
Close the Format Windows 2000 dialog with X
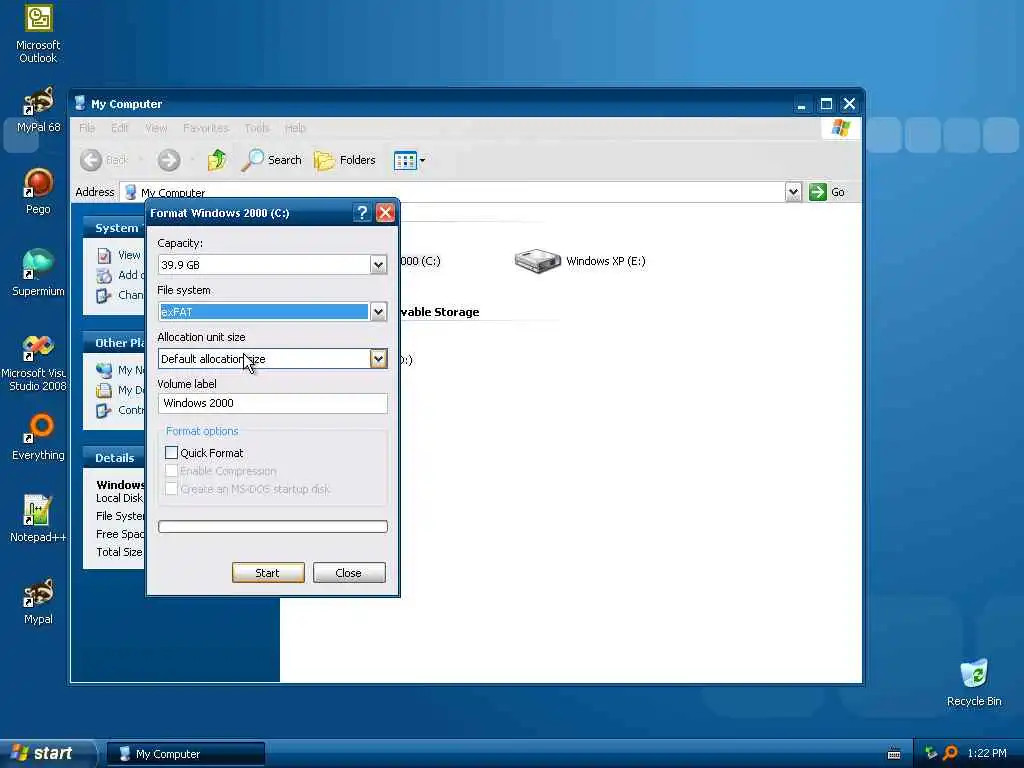385,212
